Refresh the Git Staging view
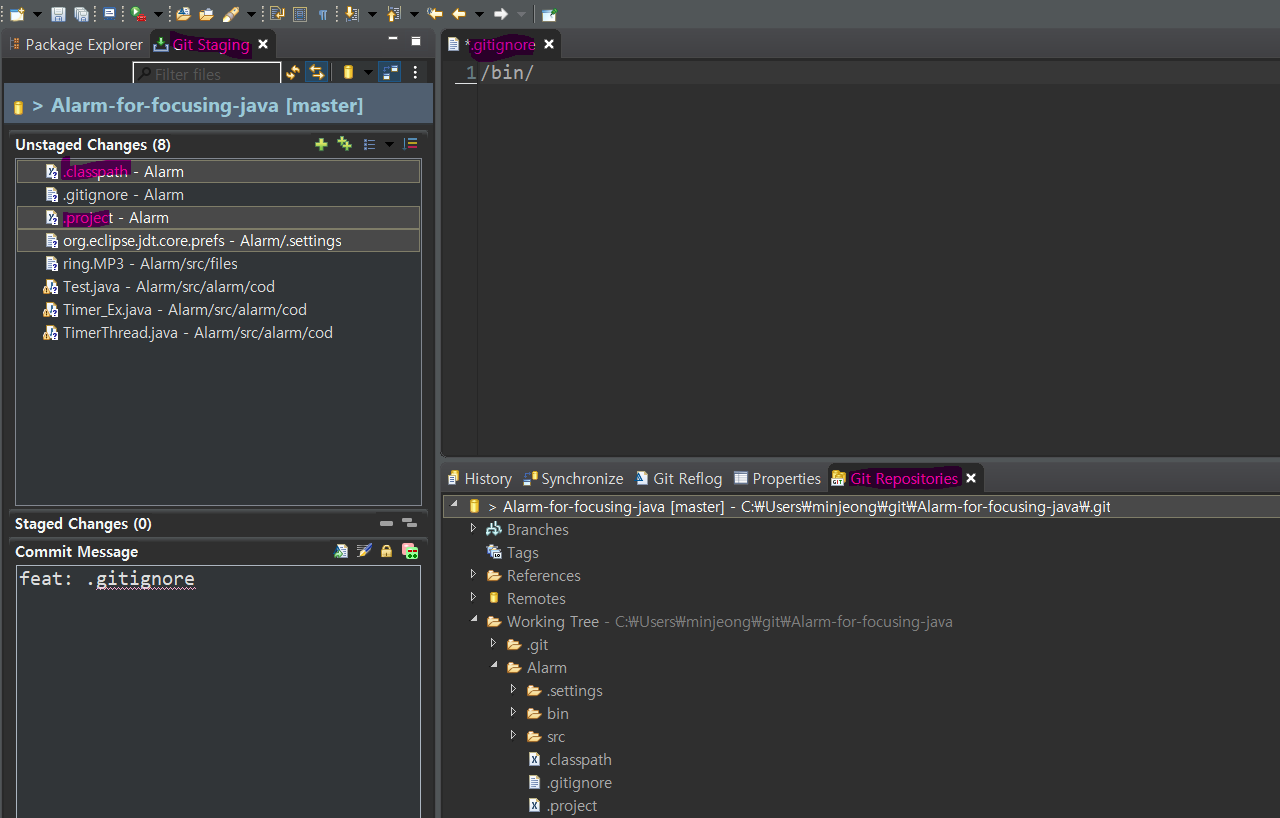Image resolution: width=1280 pixels, height=818 pixels. [x=292, y=71]
